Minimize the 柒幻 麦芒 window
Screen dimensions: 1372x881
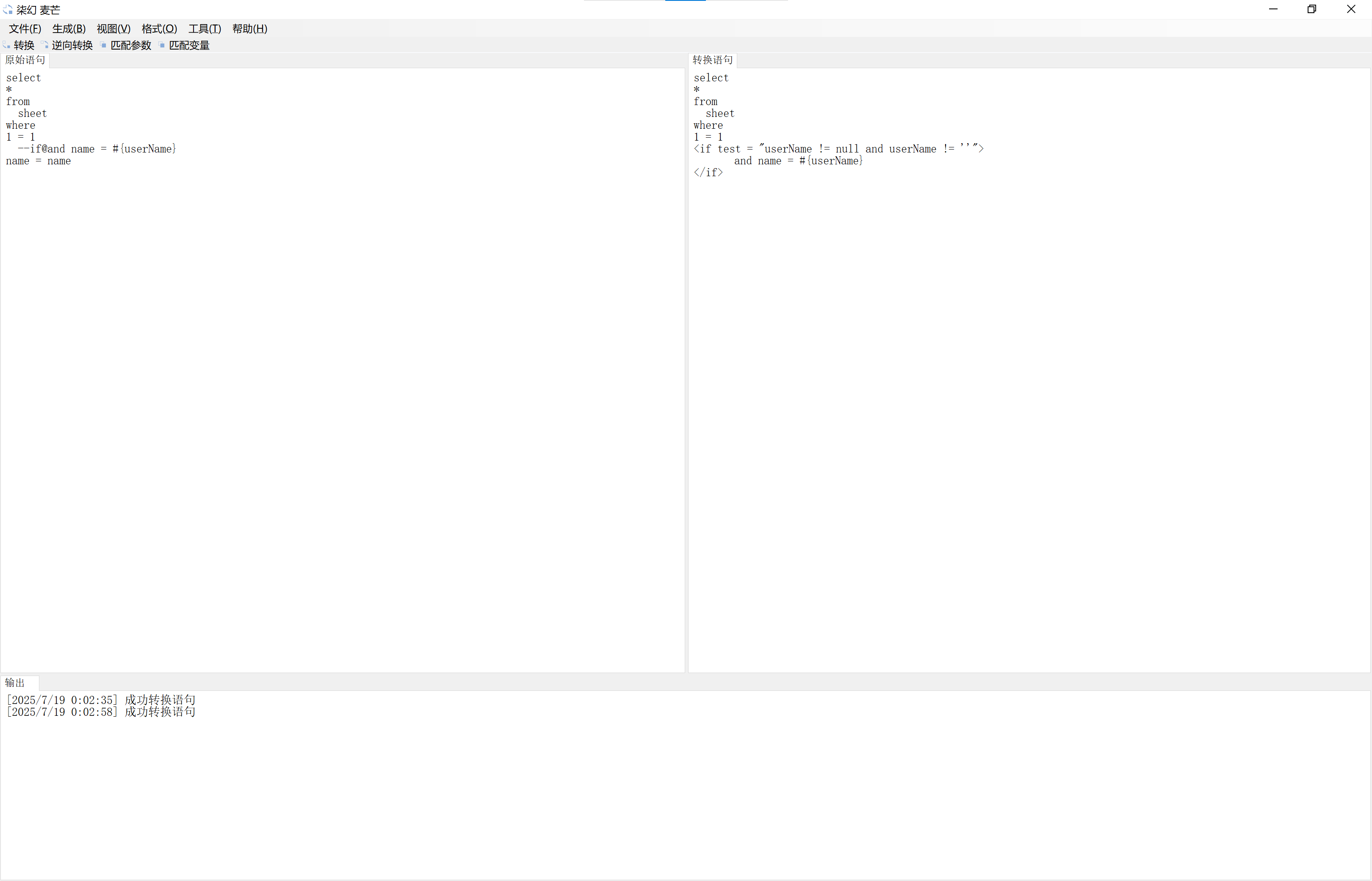[x=1273, y=9]
